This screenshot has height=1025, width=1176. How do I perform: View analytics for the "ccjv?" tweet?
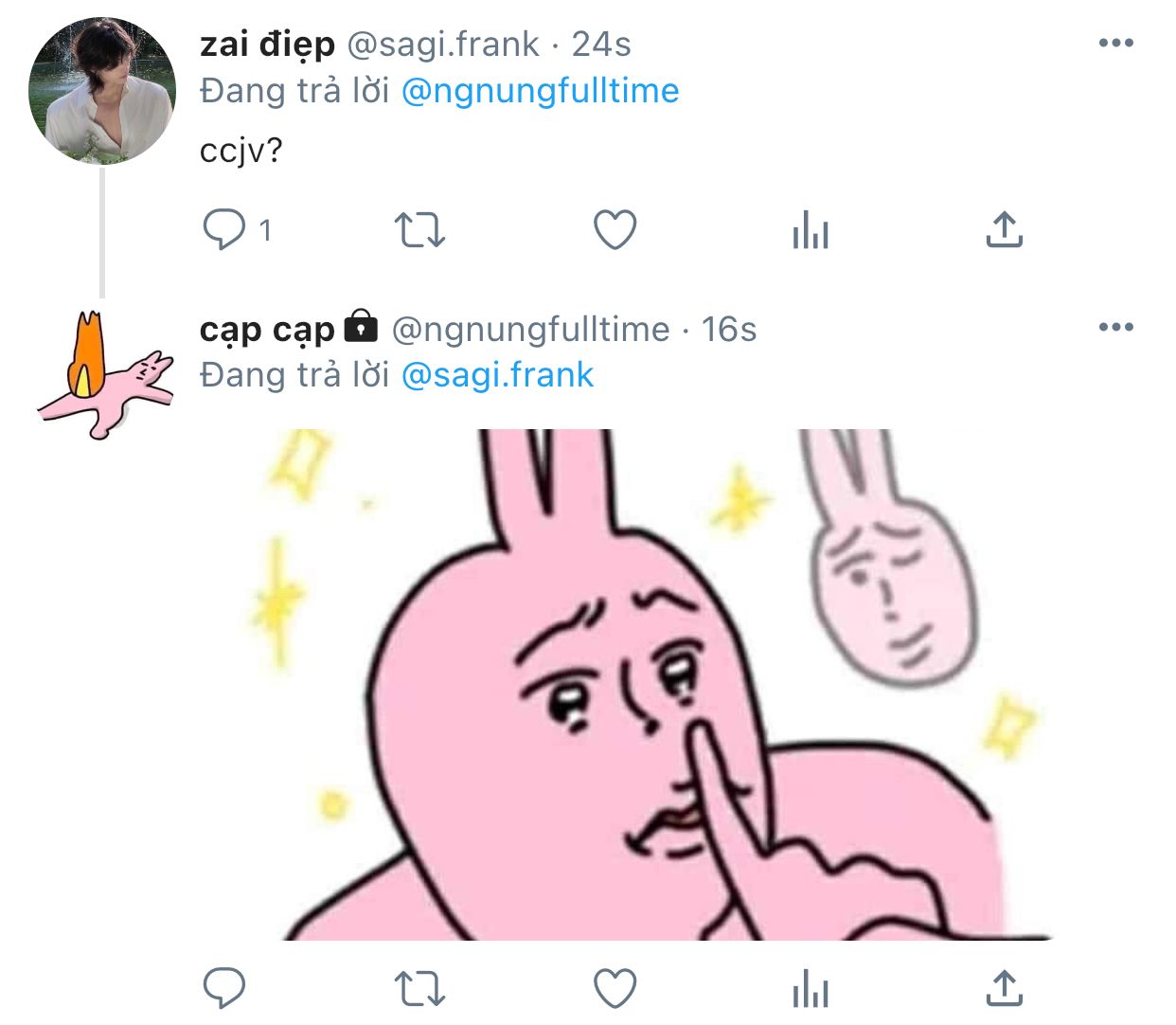[811, 229]
